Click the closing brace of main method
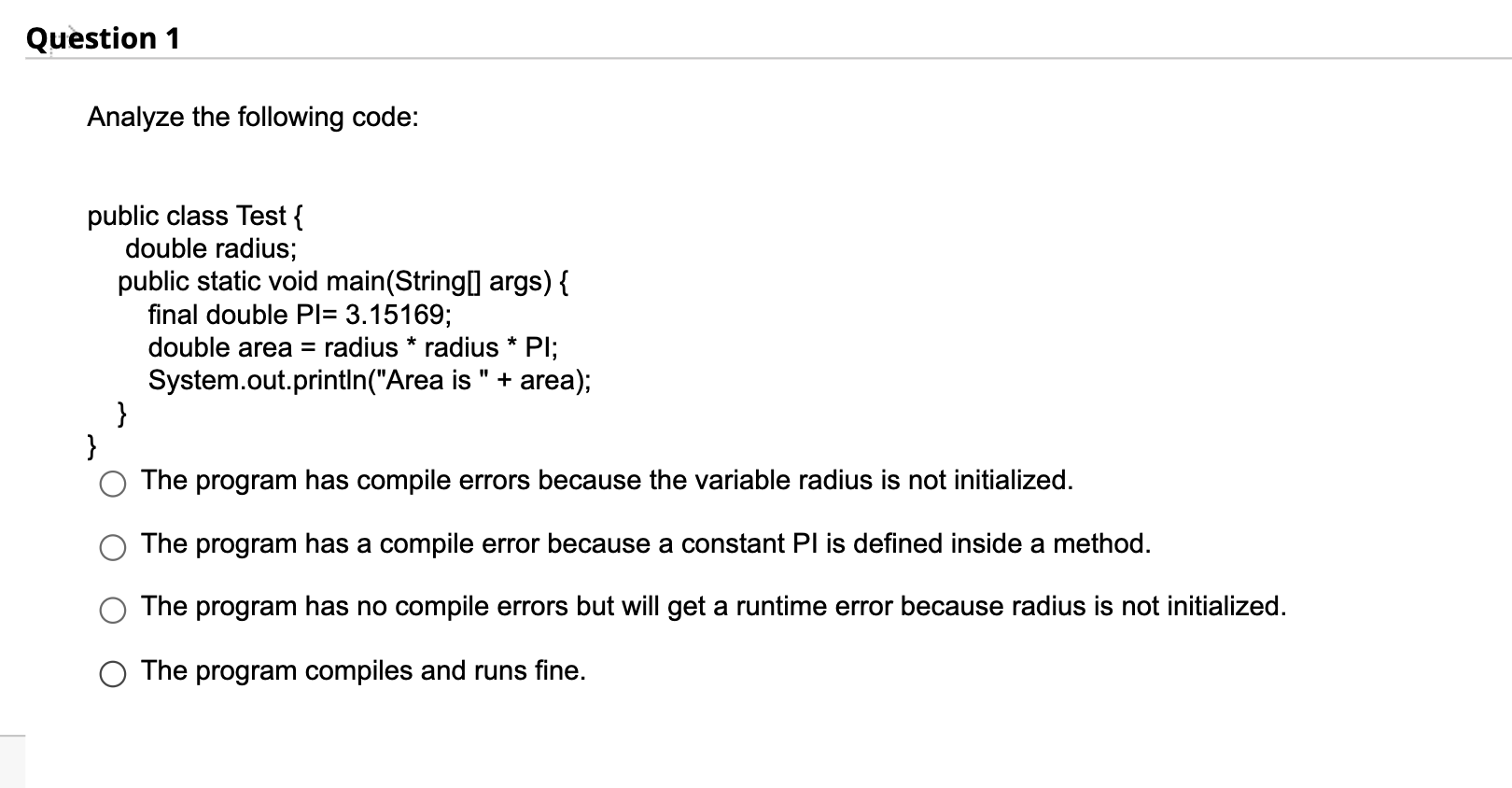Screen dimensions: 1512x788 [120, 412]
